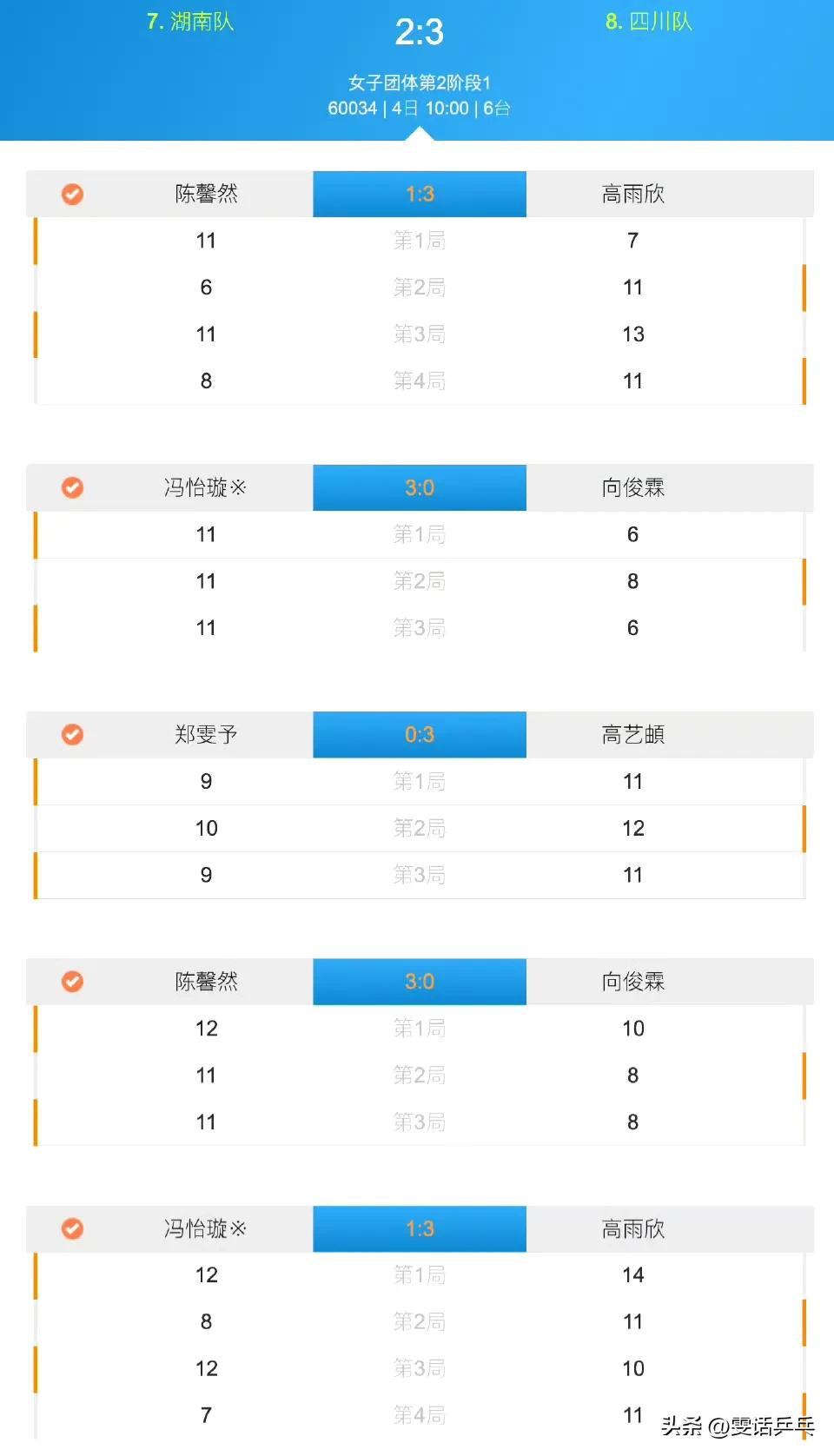Select the 0:3 score of 郑雯予 match
Image resolution: width=834 pixels, height=1456 pixels.
point(420,735)
